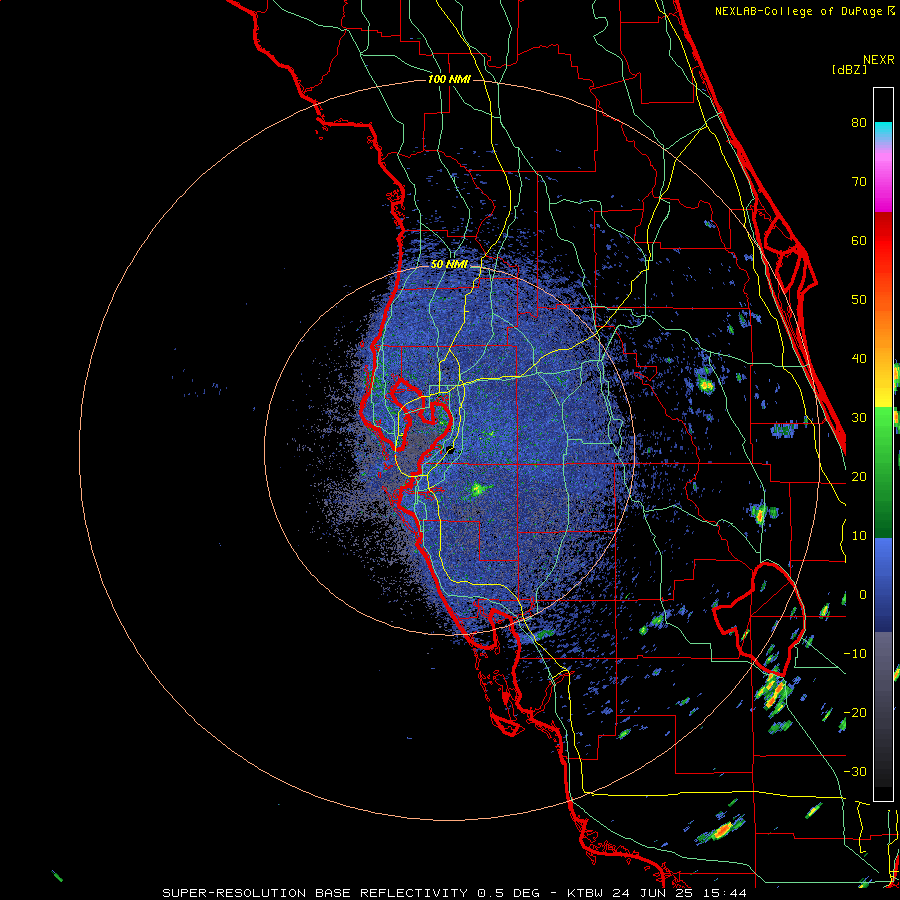Select the 50 value on the dBZ scale
Image resolution: width=900 pixels, height=900 pixels.
(x=859, y=300)
